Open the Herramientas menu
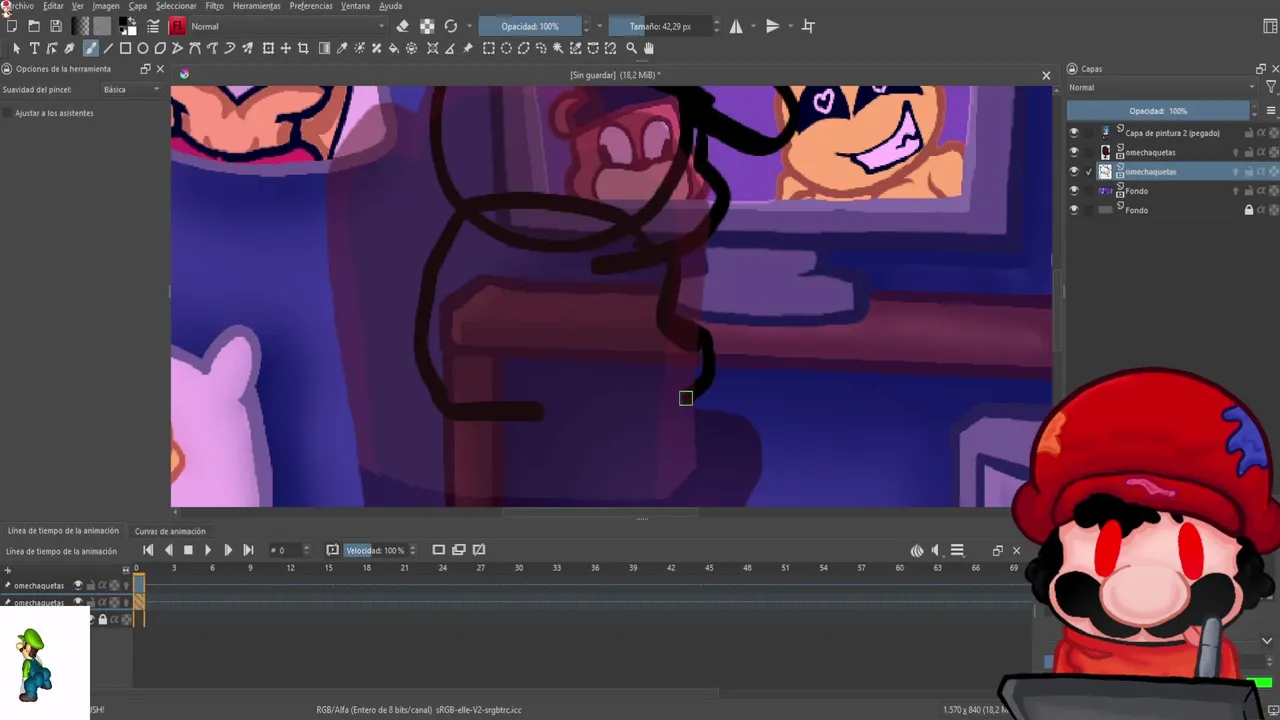Image resolution: width=1280 pixels, height=720 pixels. [x=256, y=6]
